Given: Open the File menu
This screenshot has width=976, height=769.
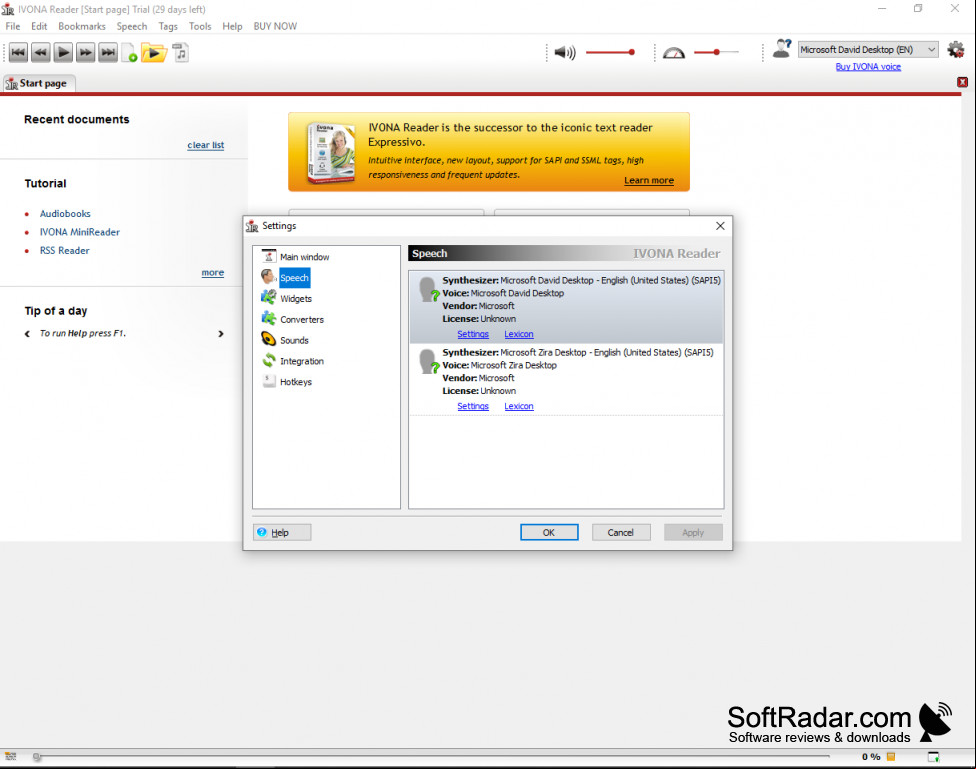Looking at the screenshot, I should click(x=12, y=26).
